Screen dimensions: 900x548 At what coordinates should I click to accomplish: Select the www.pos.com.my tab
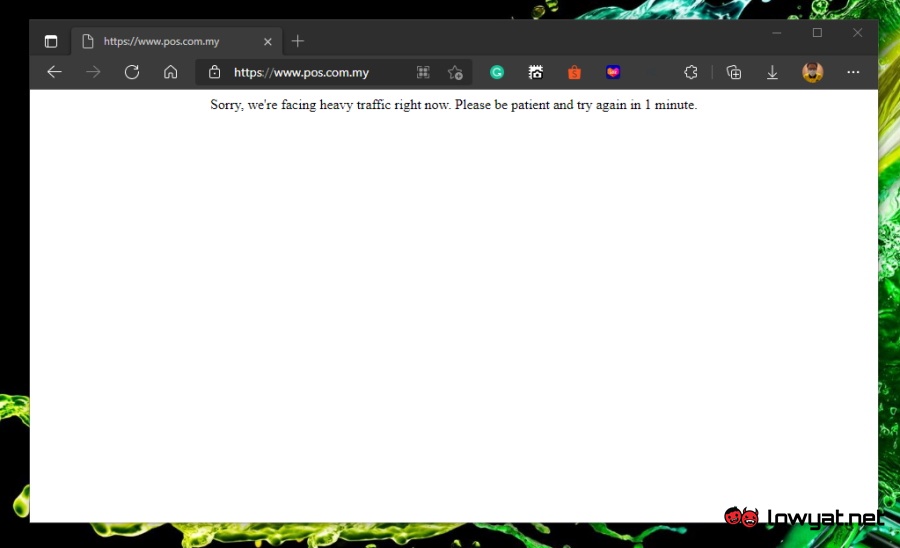pos(165,42)
